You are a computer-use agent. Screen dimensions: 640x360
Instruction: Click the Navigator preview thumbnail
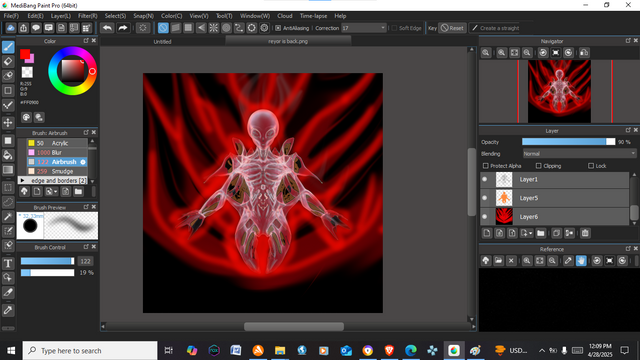(x=559, y=91)
